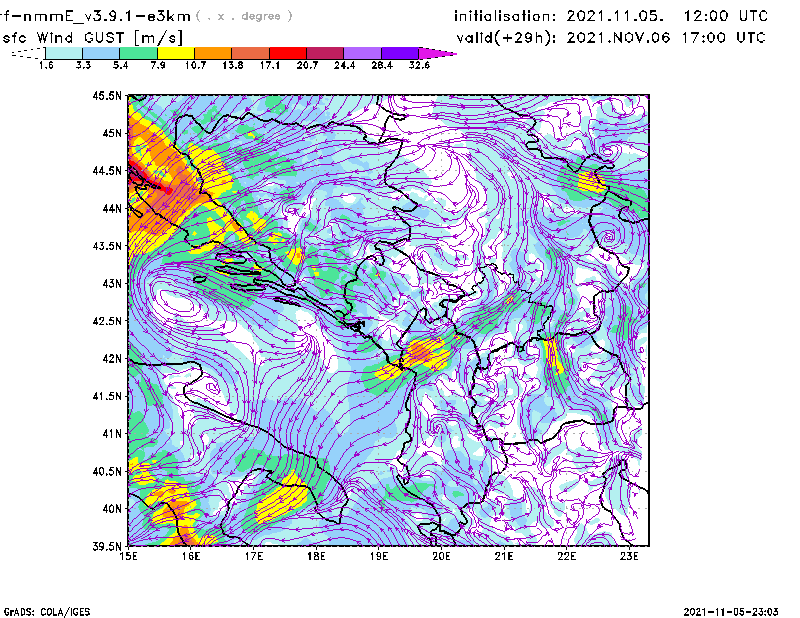The height and width of the screenshot is (618, 800).
Task: Click the orange 10.7–13.8 legend swatch
Action: coord(213,53)
